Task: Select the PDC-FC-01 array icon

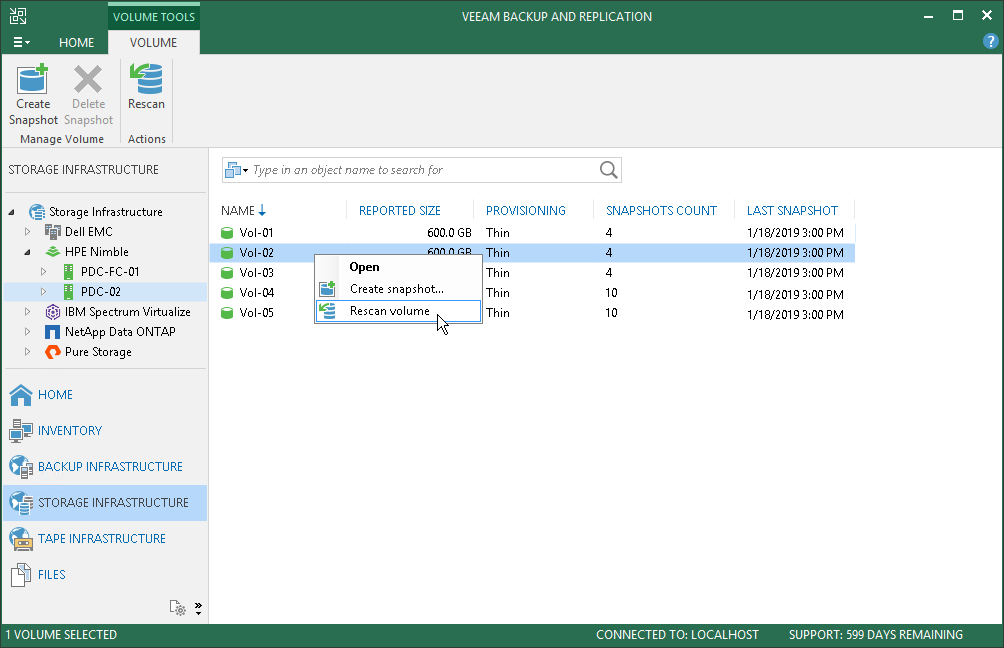Action: (x=69, y=271)
